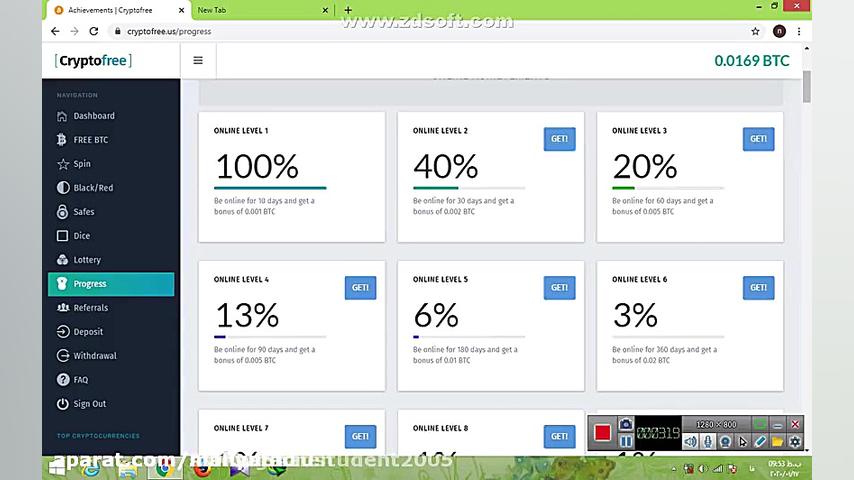Click the 1280 × 800 resolution button
This screenshot has height=480, width=854.
point(716,424)
